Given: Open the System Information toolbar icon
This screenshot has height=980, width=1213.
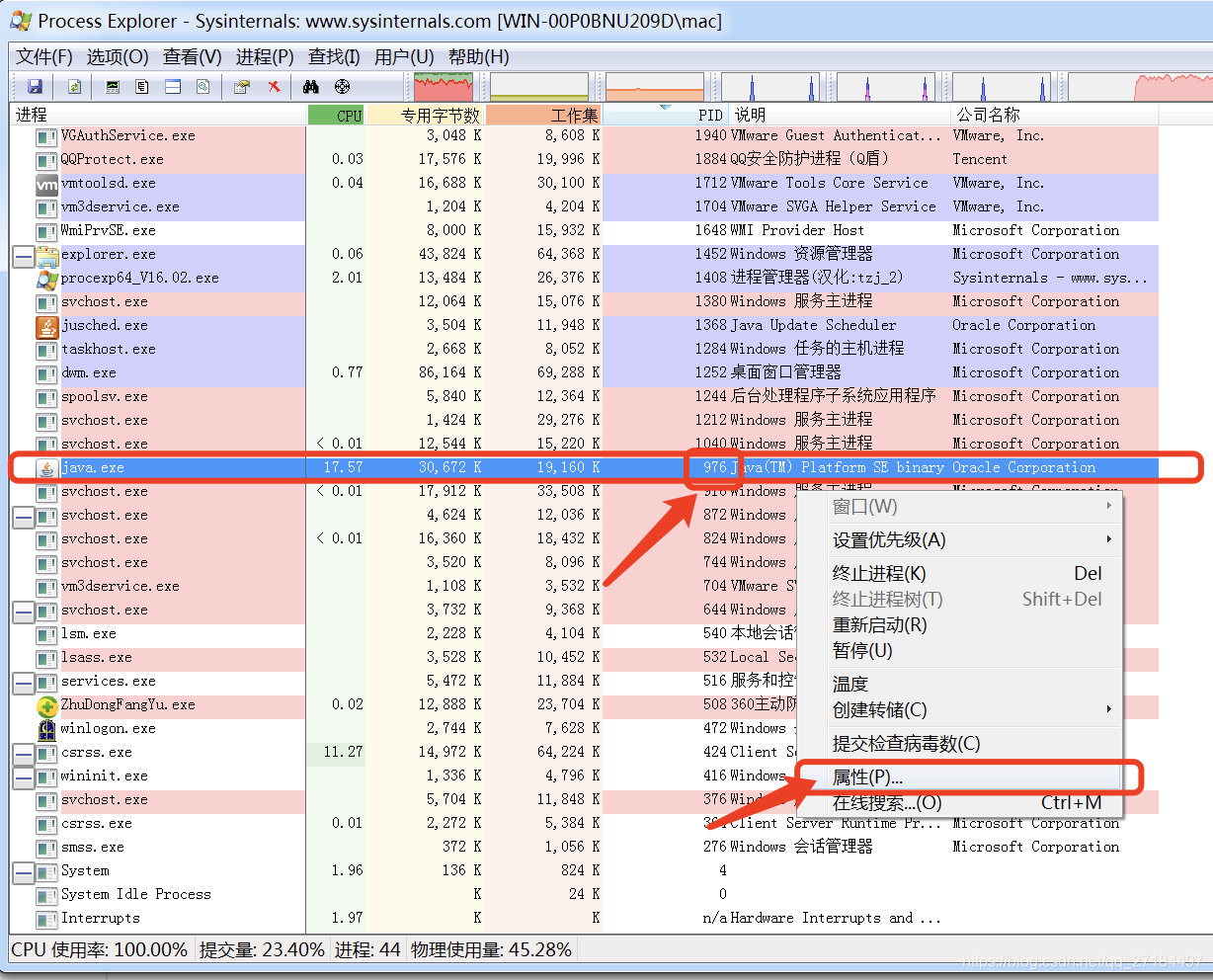Looking at the screenshot, I should coord(113,87).
